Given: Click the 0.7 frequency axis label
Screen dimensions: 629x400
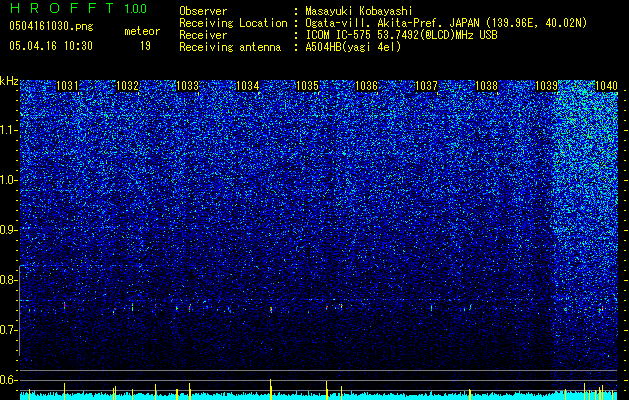Looking at the screenshot, I should (x=9, y=330).
